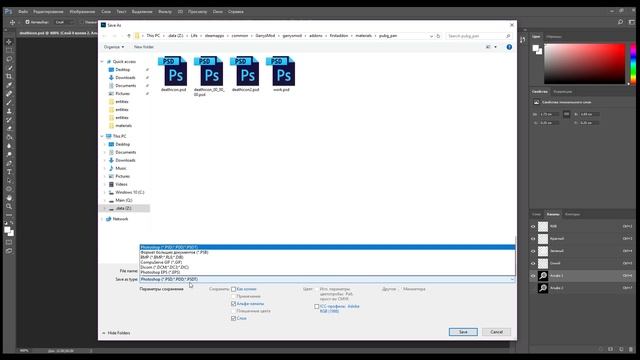Image resolution: width=640 pixels, height=360 pixels.
Task: Select the Move tool in Photoshop toolbar
Action: coord(9,42)
